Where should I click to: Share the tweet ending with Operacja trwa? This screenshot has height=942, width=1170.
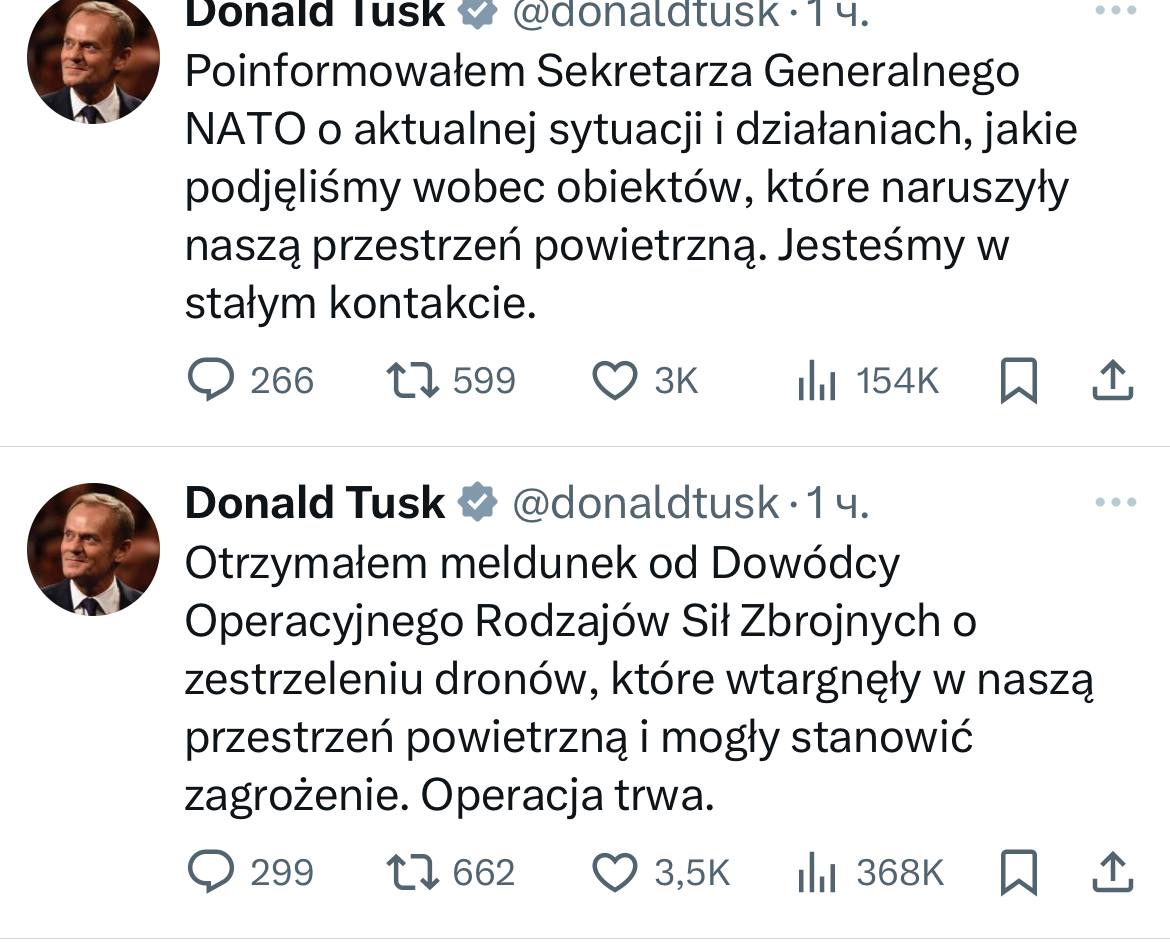pos(1109,872)
